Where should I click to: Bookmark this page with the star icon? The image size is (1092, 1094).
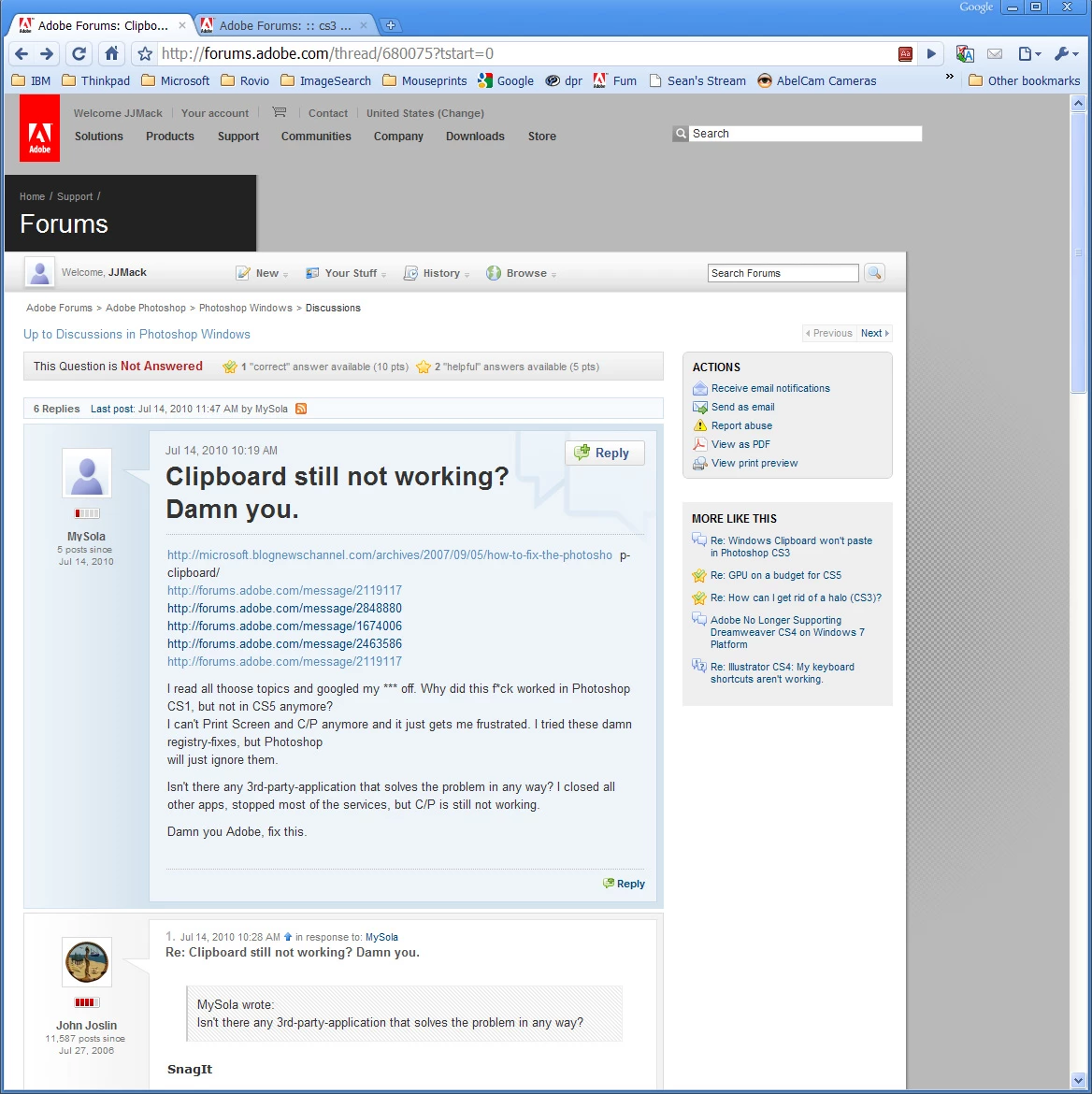(x=144, y=53)
